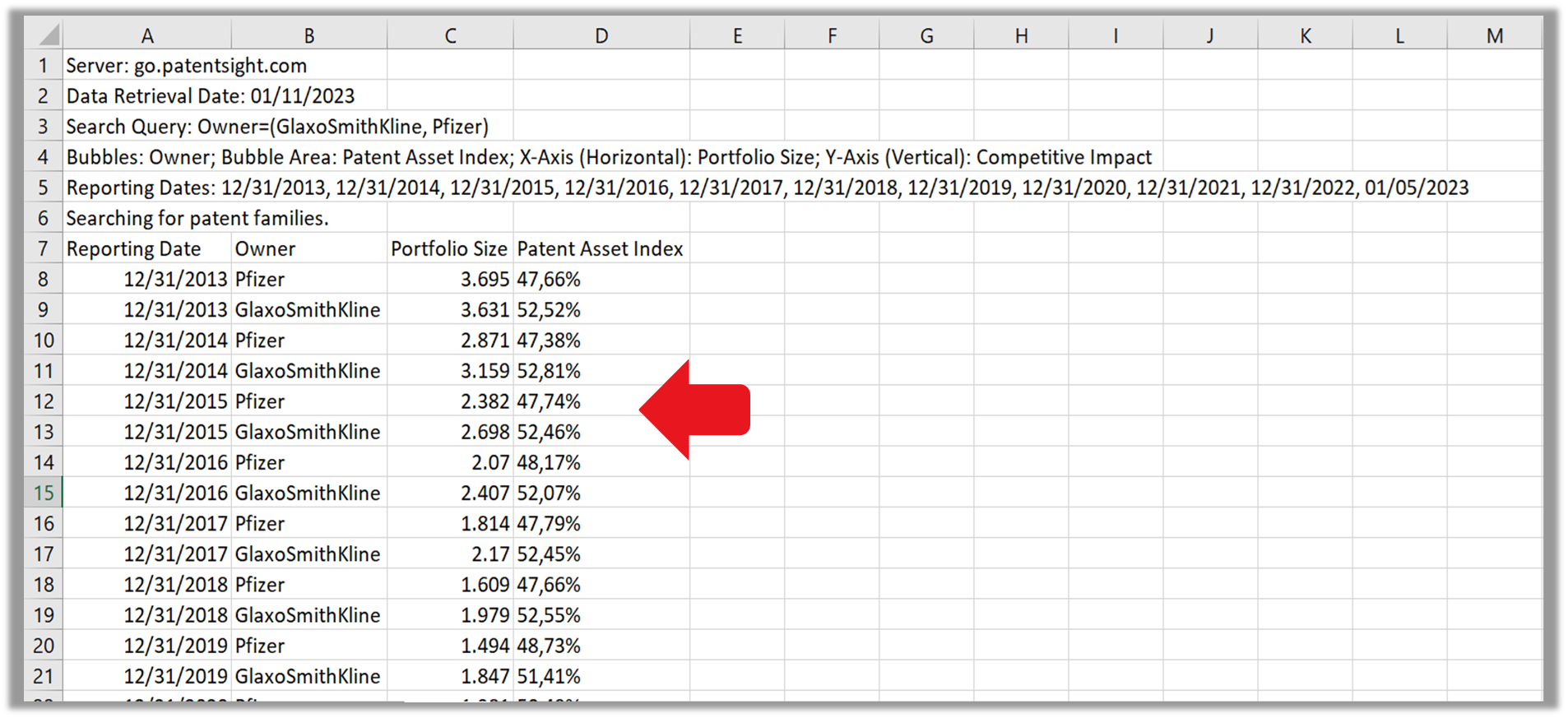This screenshot has height=718, width=1568.
Task: Select row 15 header
Action: (44, 493)
